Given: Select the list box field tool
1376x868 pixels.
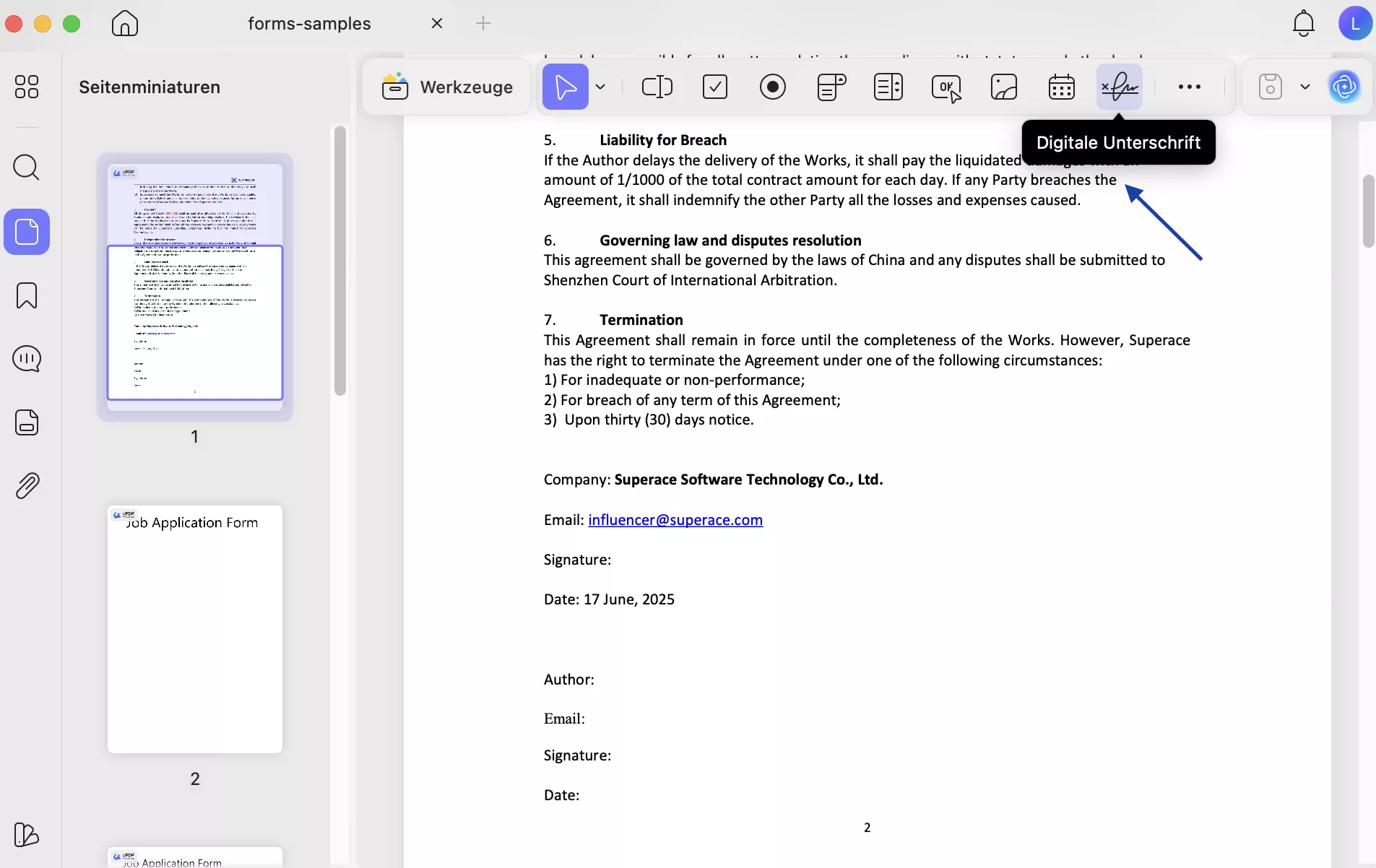Looking at the screenshot, I should click(x=889, y=87).
